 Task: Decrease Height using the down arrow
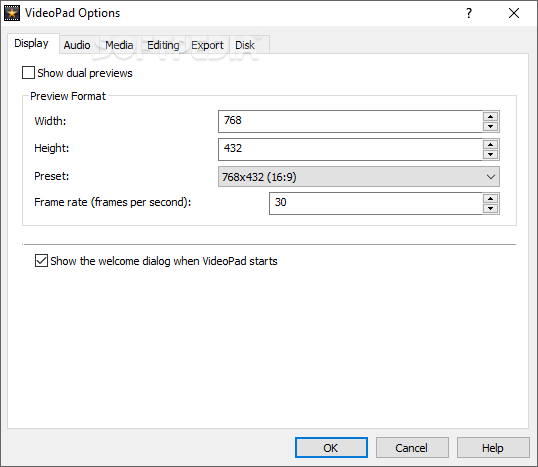click(x=491, y=154)
